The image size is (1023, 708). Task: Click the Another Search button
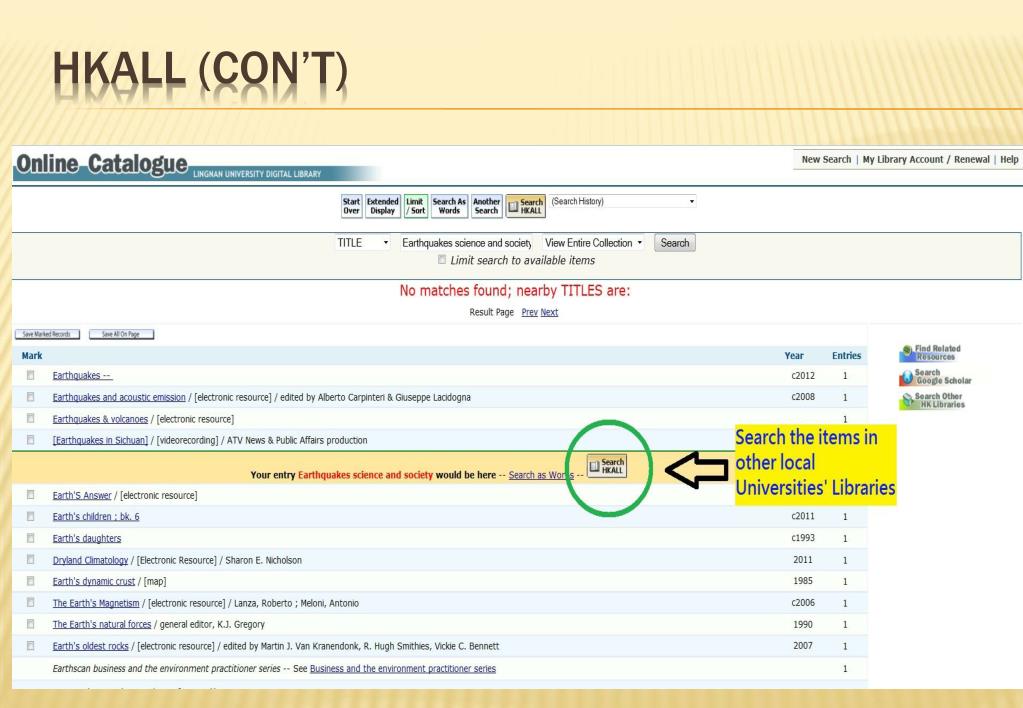coord(487,206)
